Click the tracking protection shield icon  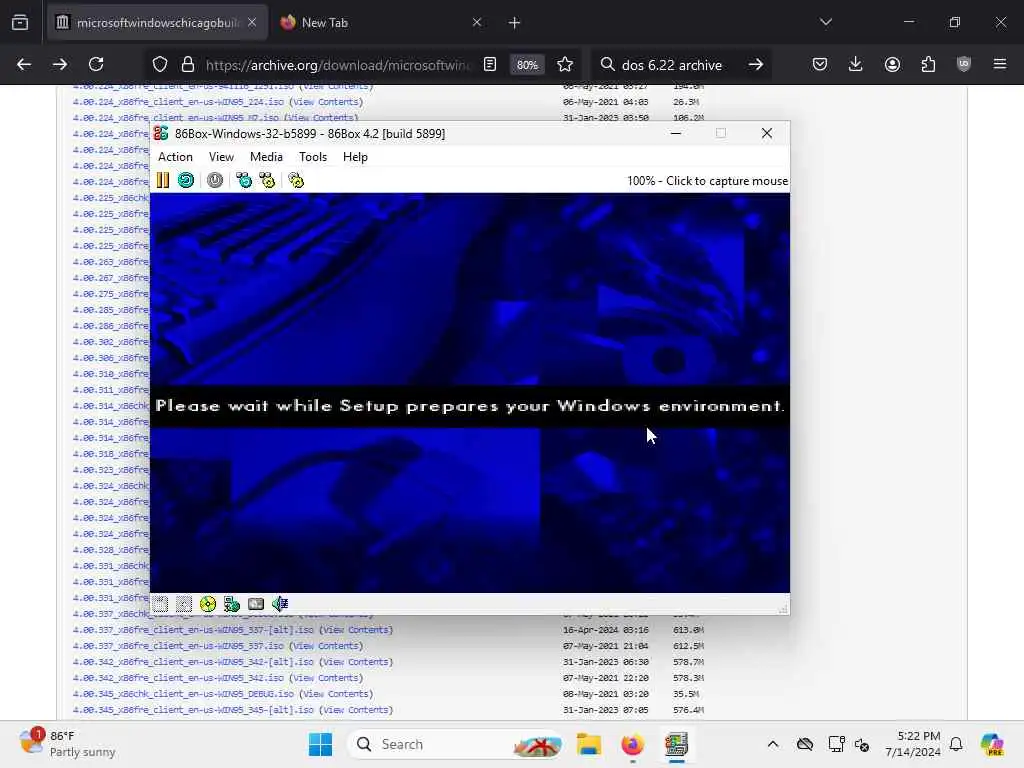[x=160, y=65]
